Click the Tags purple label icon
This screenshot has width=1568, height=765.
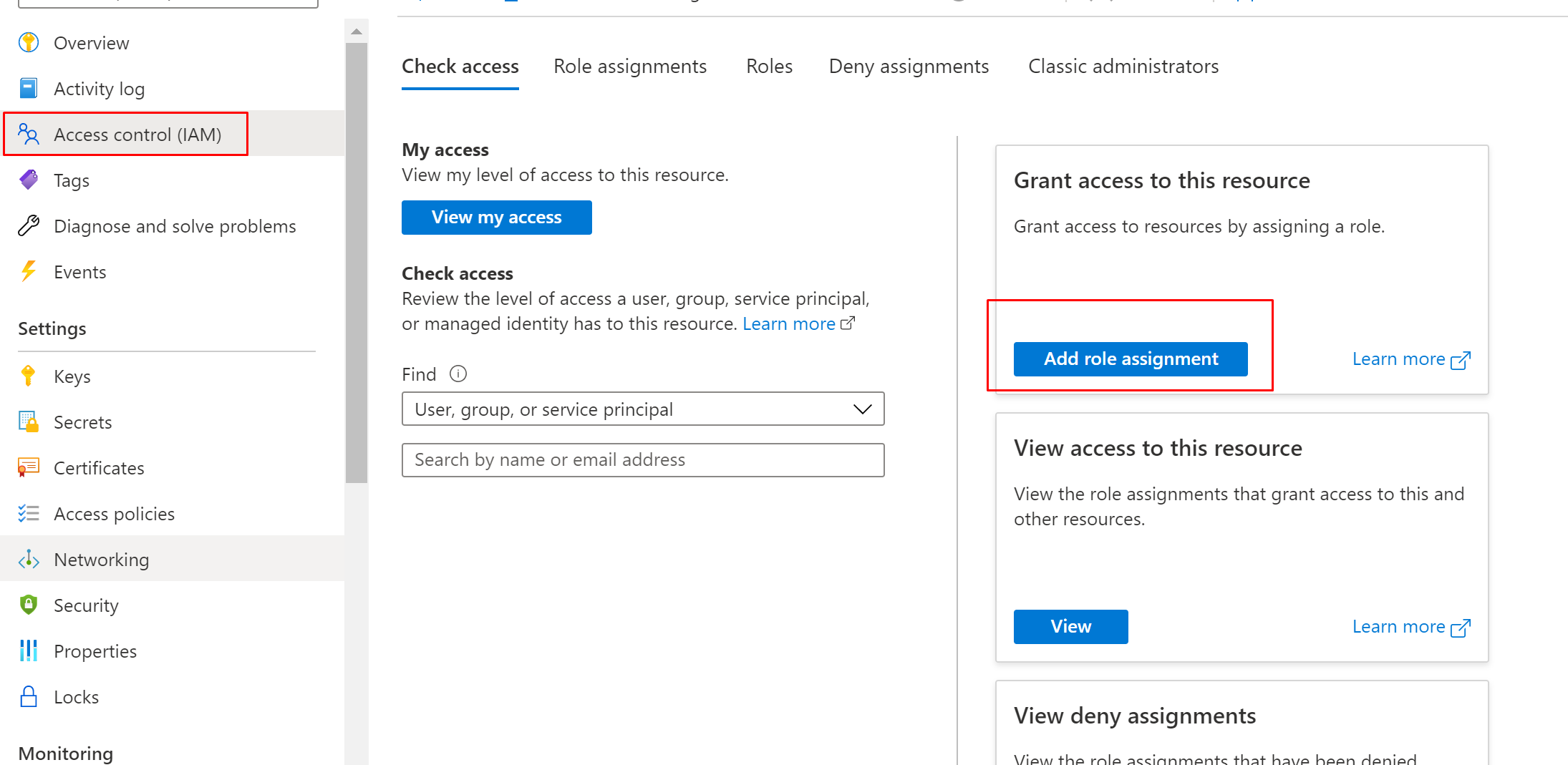29,180
